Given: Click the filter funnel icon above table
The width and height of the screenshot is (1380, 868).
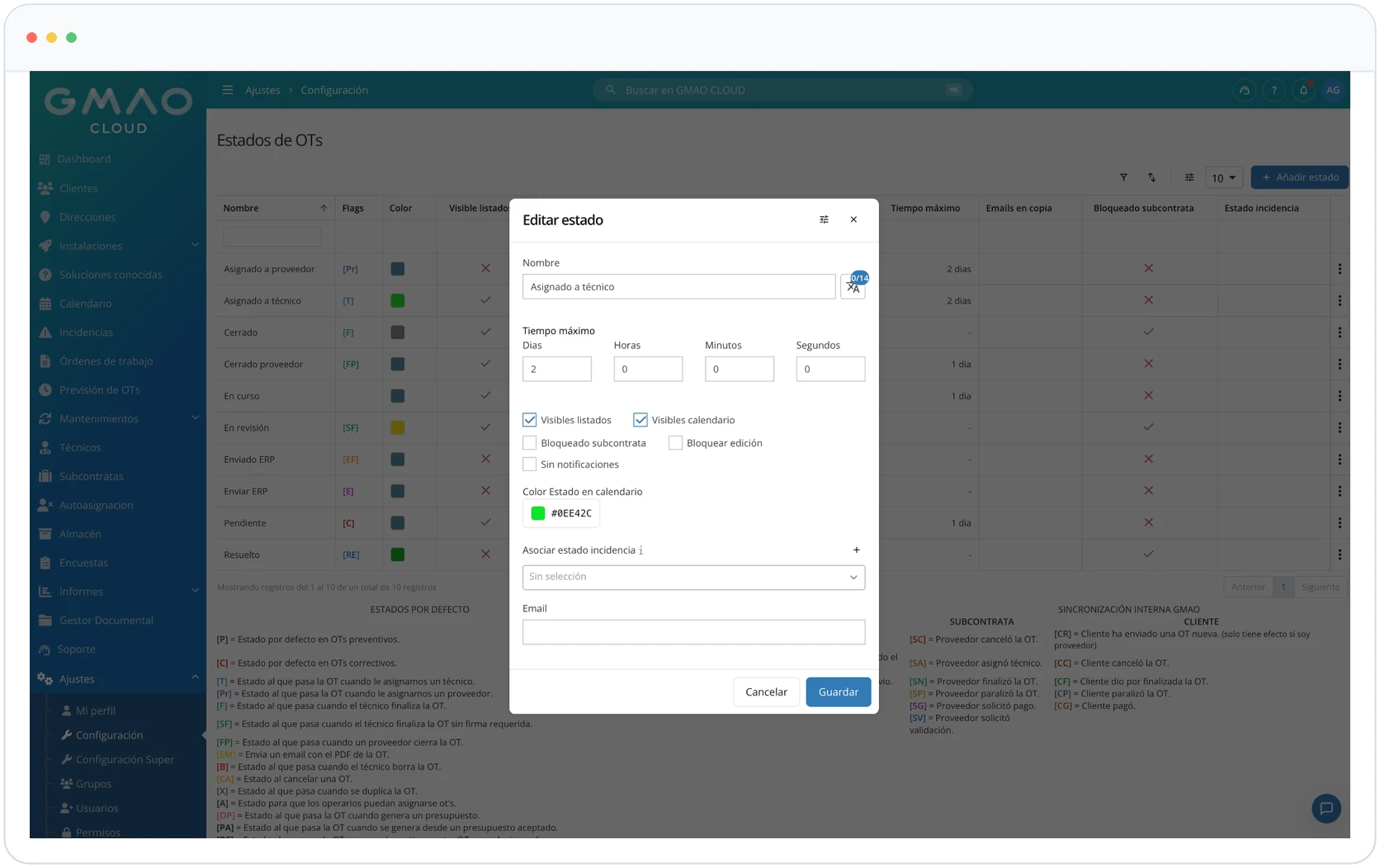Looking at the screenshot, I should [1123, 177].
